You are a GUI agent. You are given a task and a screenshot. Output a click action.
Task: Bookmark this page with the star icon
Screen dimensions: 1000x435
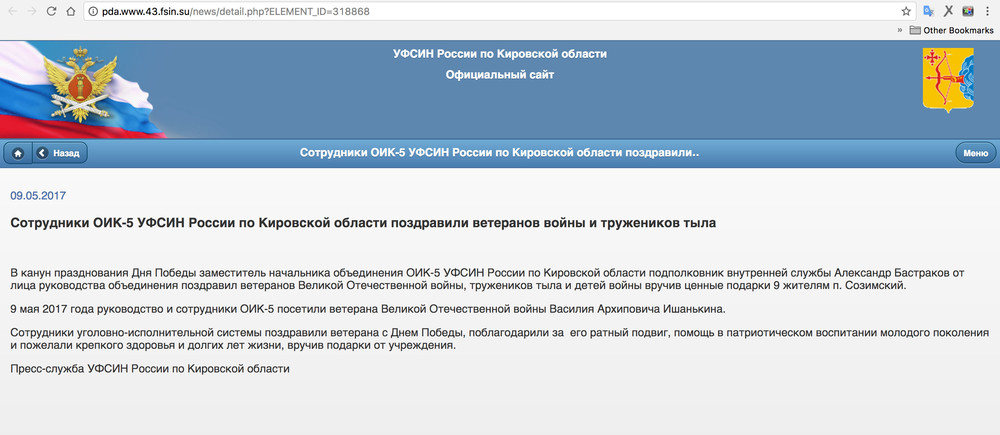(906, 11)
